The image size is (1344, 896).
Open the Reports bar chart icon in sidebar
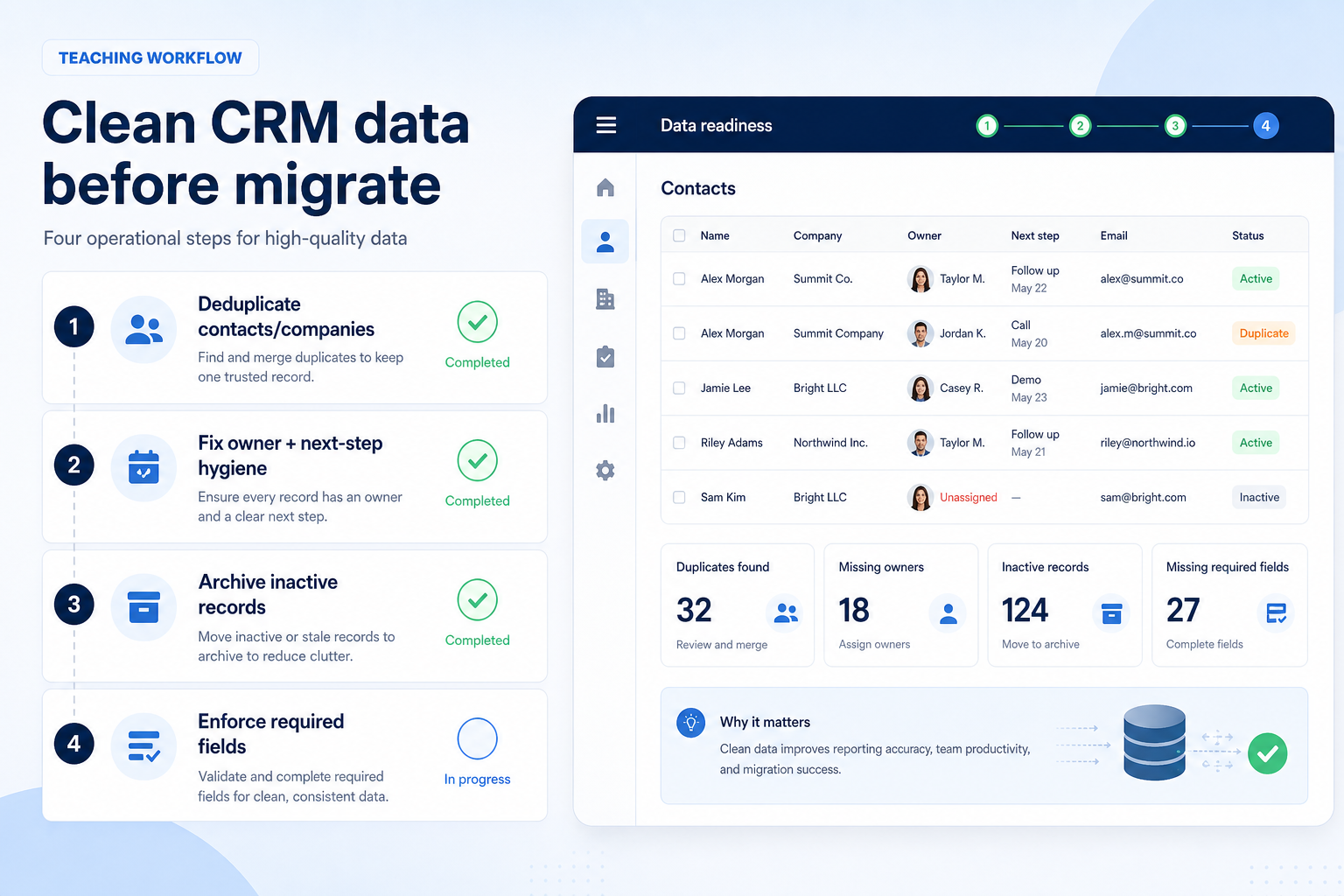605,413
